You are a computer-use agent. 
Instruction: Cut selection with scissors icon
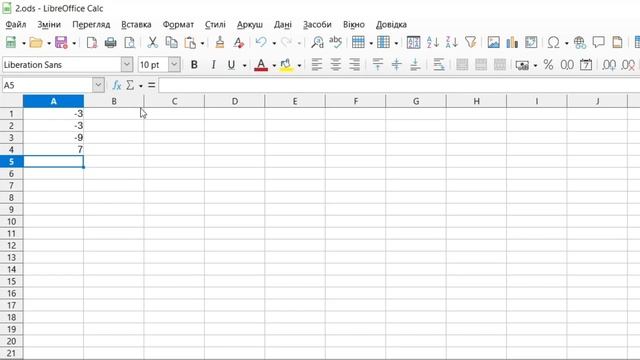coord(153,42)
